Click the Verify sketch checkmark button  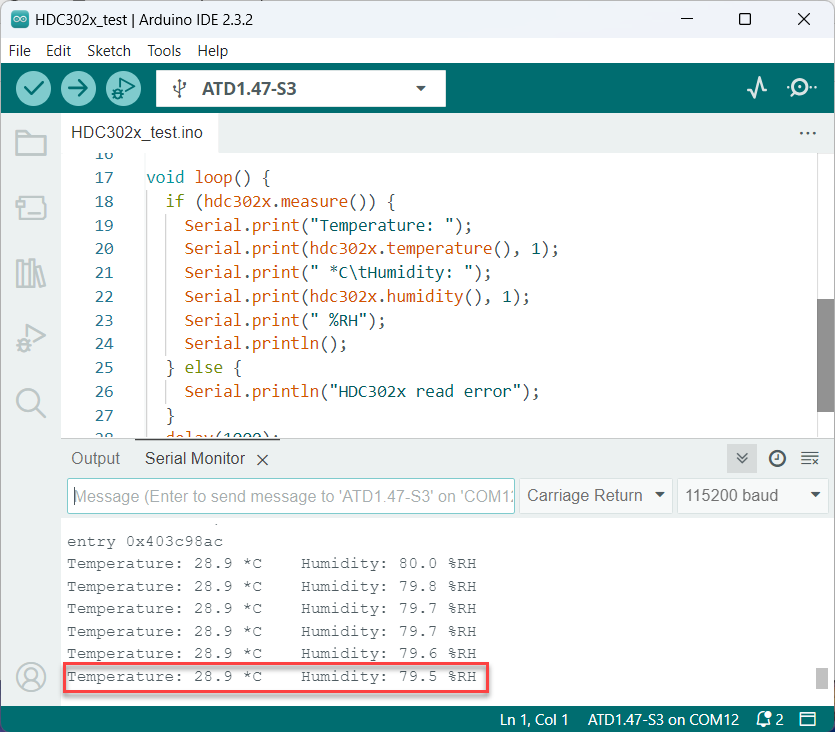34,88
